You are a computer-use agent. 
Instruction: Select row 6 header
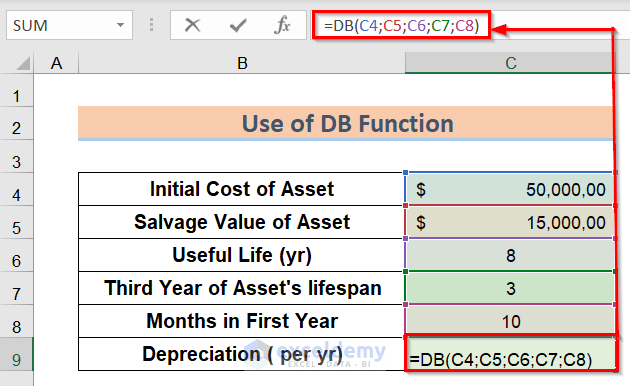tap(16, 255)
